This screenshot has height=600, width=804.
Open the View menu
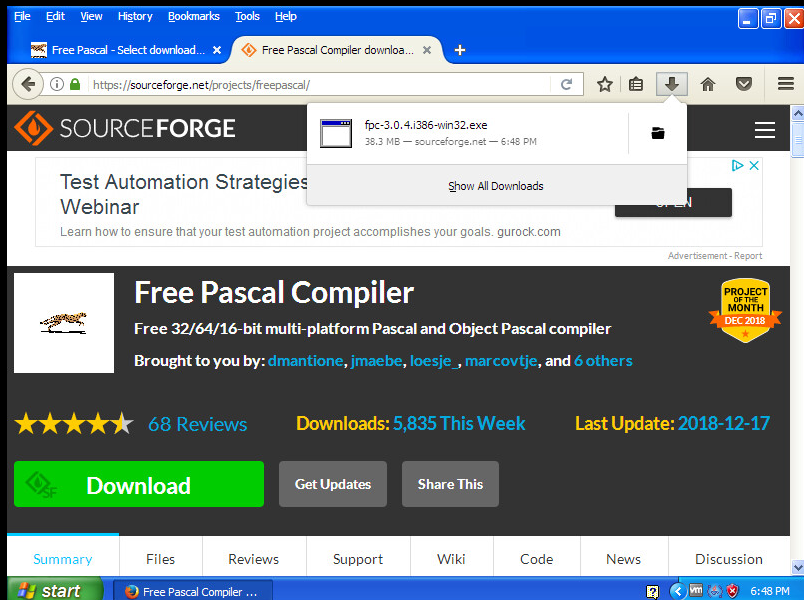tap(91, 16)
